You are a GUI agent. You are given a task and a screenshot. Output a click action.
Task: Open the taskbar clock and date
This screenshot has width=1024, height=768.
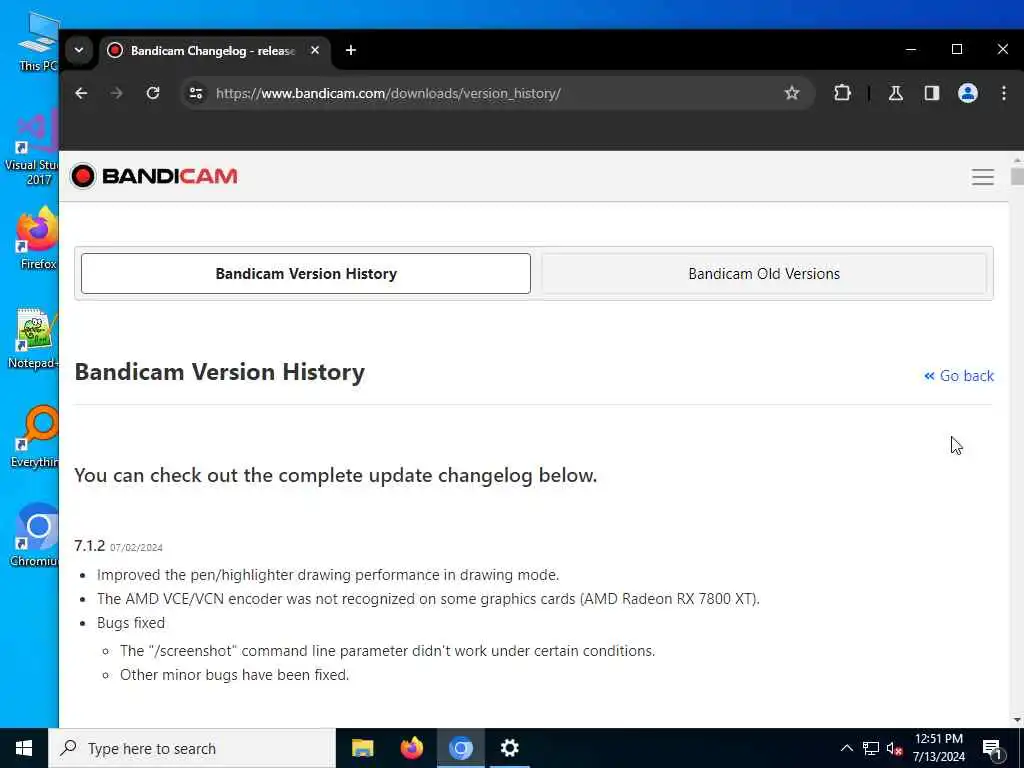click(938, 748)
